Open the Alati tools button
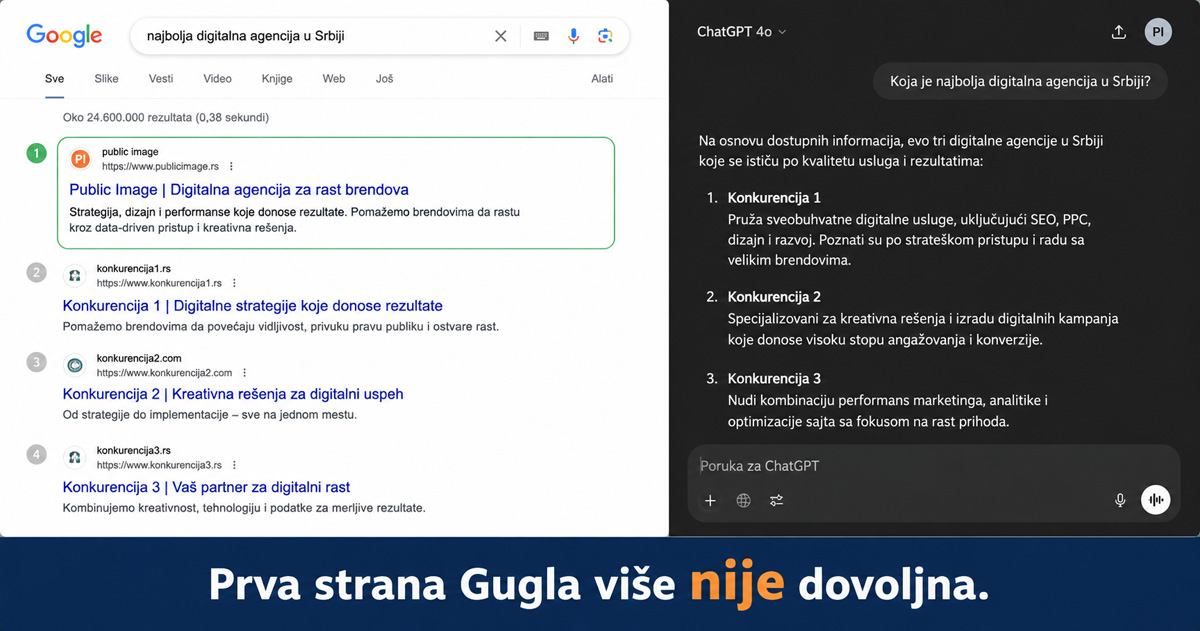The width and height of the screenshot is (1200, 631). [x=602, y=79]
